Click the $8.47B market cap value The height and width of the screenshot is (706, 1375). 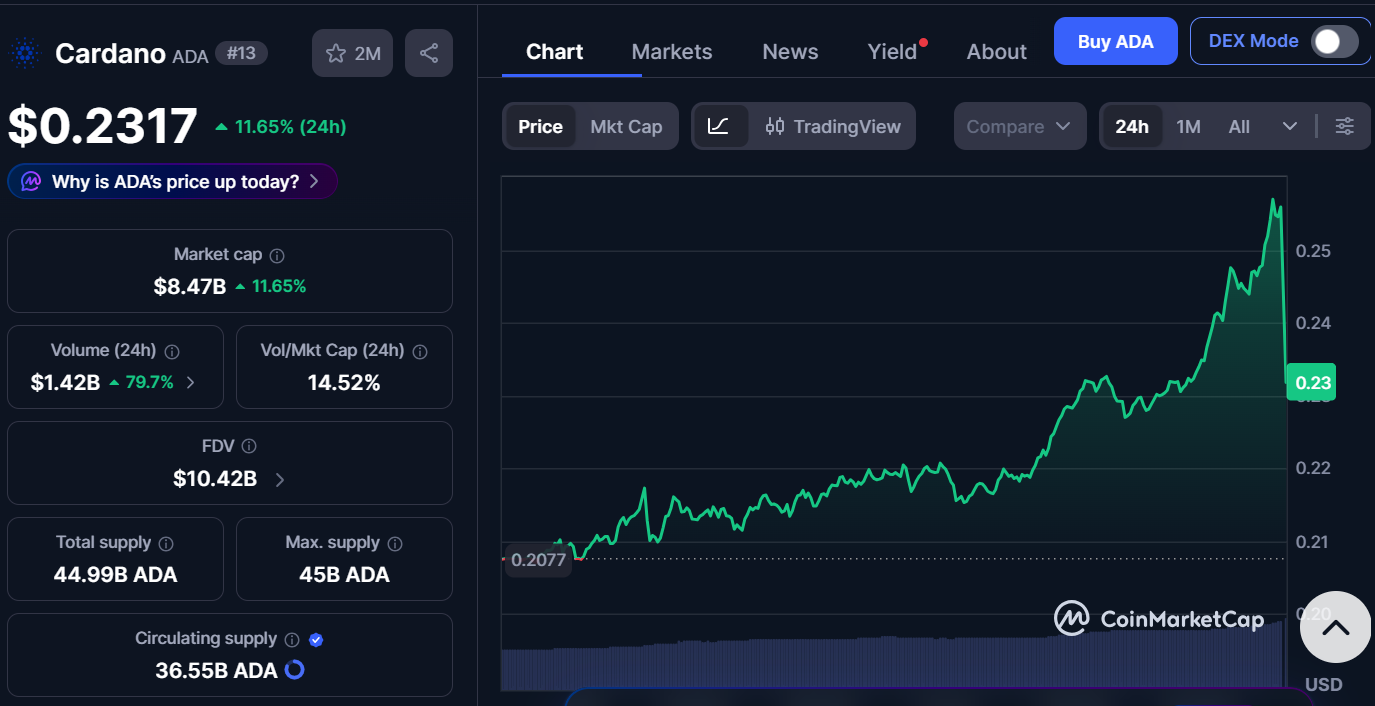[x=190, y=287]
